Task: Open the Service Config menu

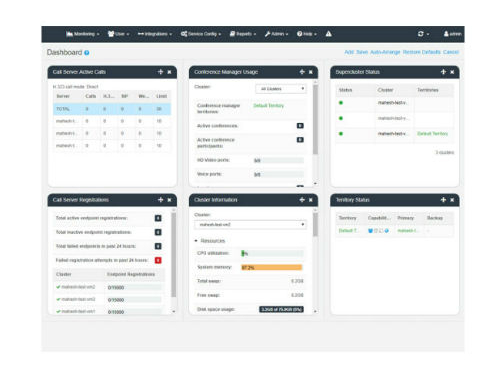Action: pos(201,34)
